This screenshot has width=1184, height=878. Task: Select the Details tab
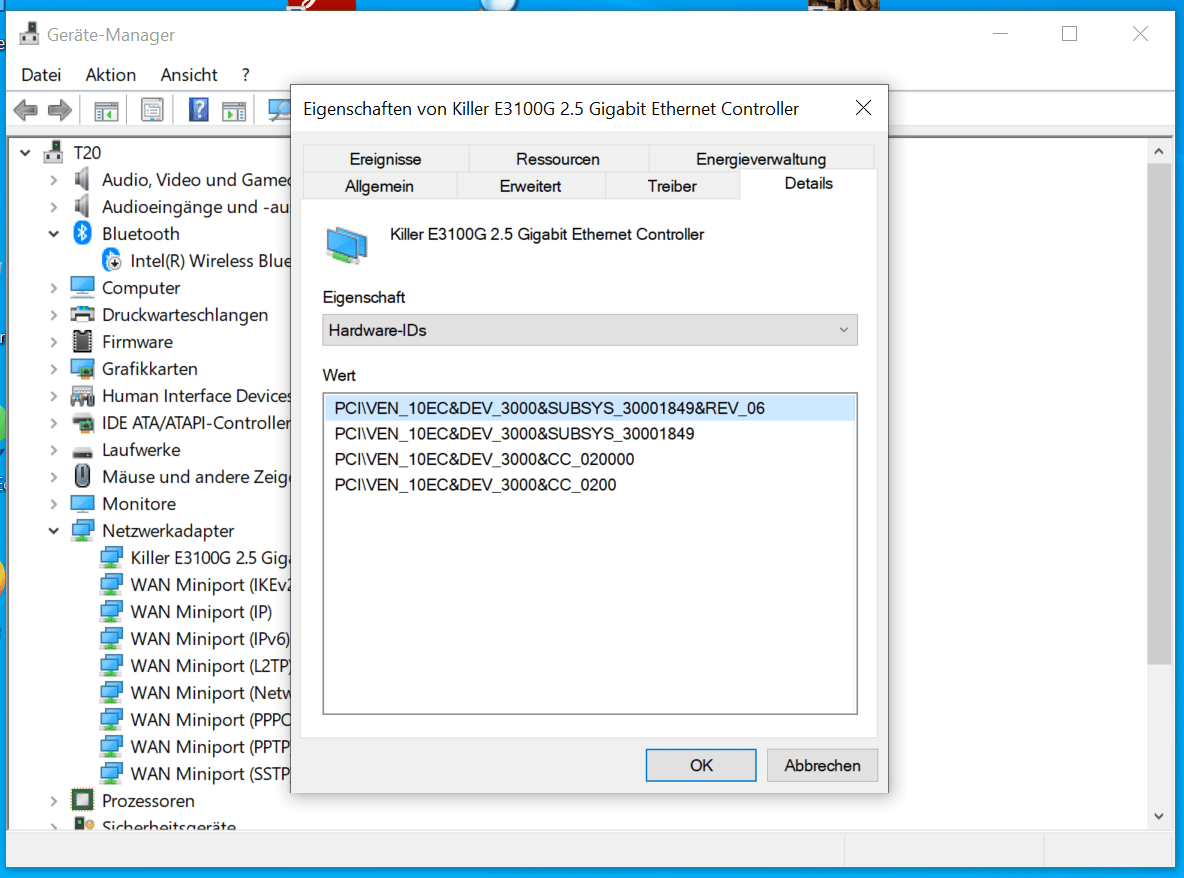point(808,183)
